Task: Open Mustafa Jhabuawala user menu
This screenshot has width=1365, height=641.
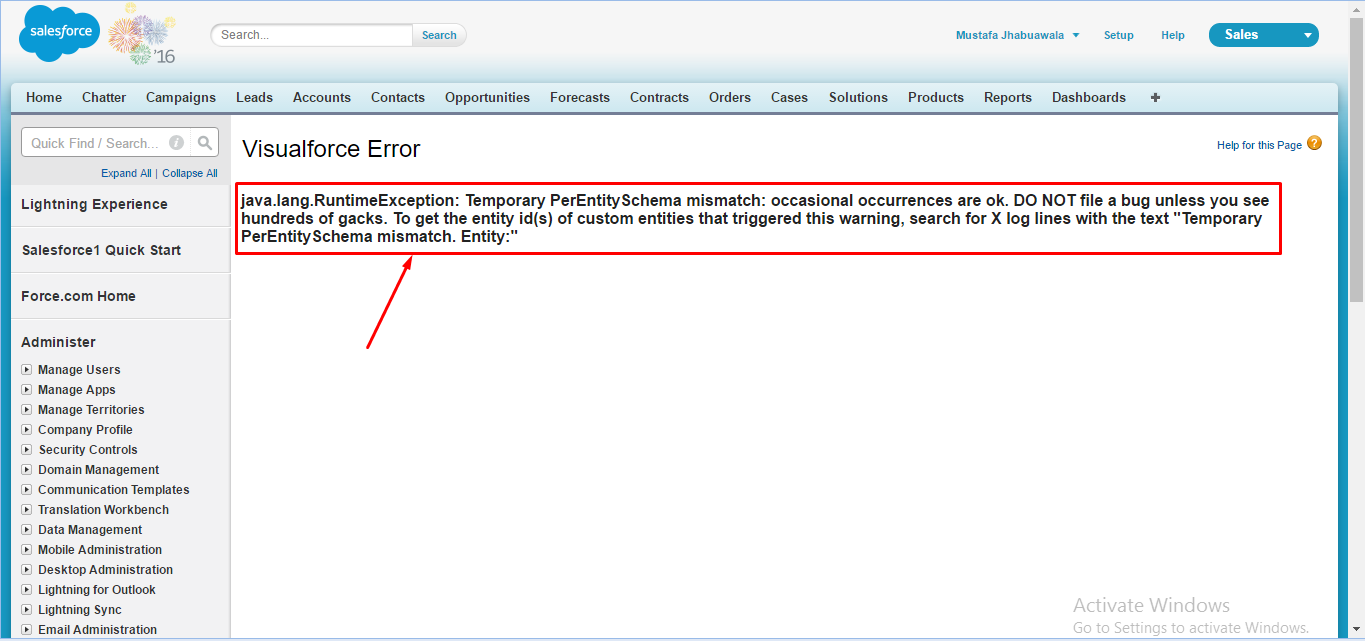Action: (1017, 35)
